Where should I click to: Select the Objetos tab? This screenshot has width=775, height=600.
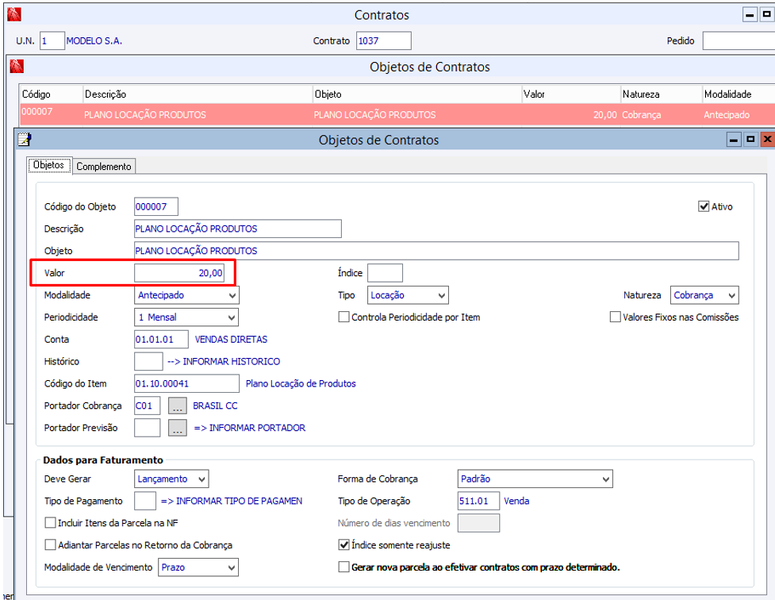(49, 165)
